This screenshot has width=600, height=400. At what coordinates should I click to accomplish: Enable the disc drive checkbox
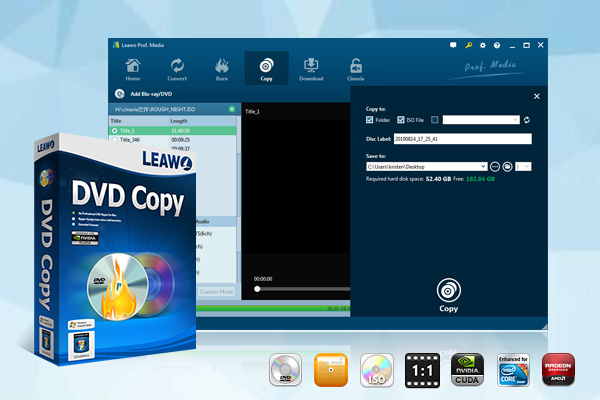point(434,120)
